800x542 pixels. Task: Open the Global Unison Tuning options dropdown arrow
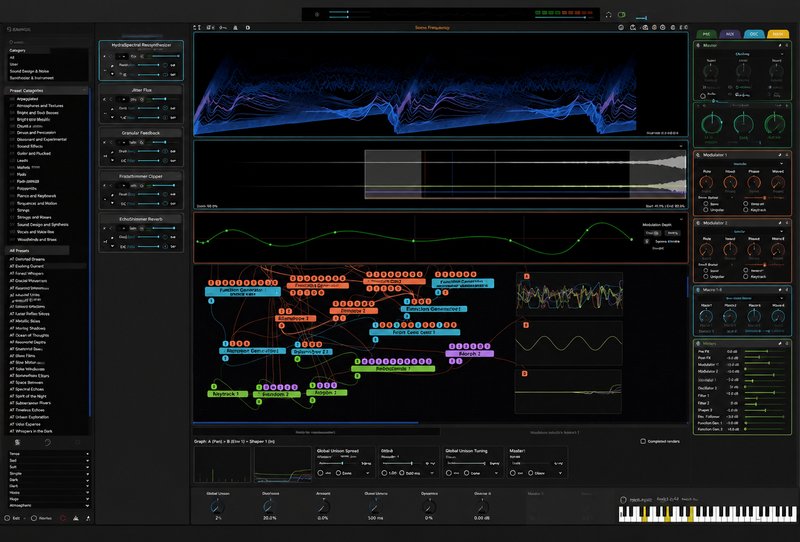point(496,473)
